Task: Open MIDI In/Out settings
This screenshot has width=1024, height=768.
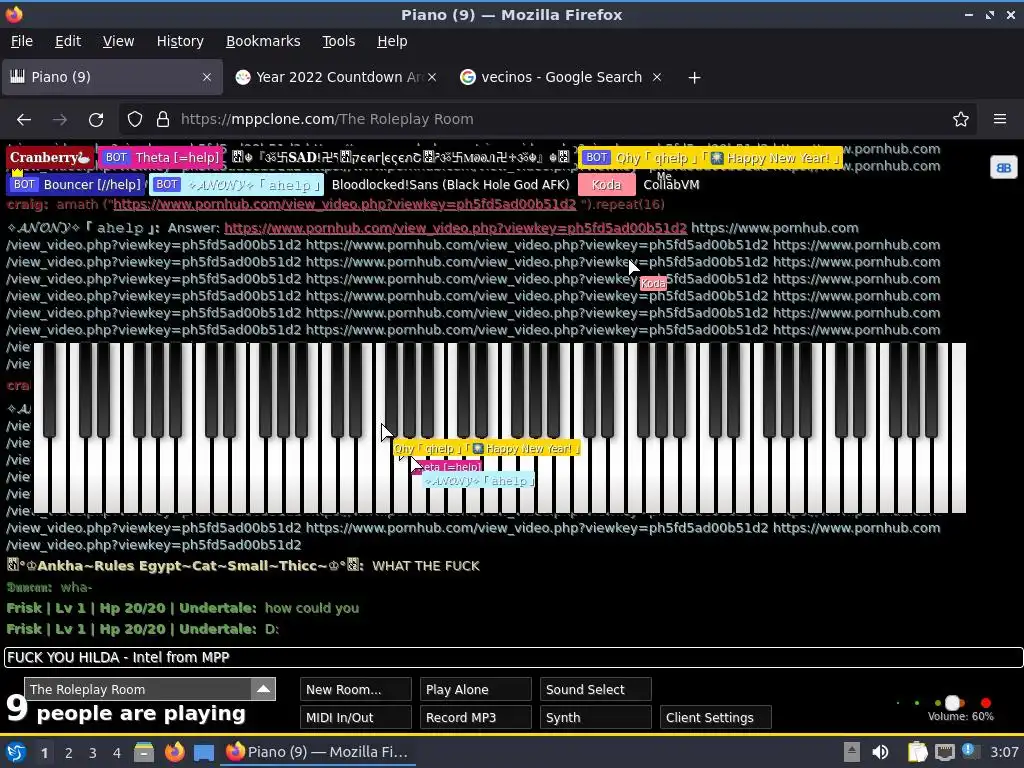Action: point(355,718)
